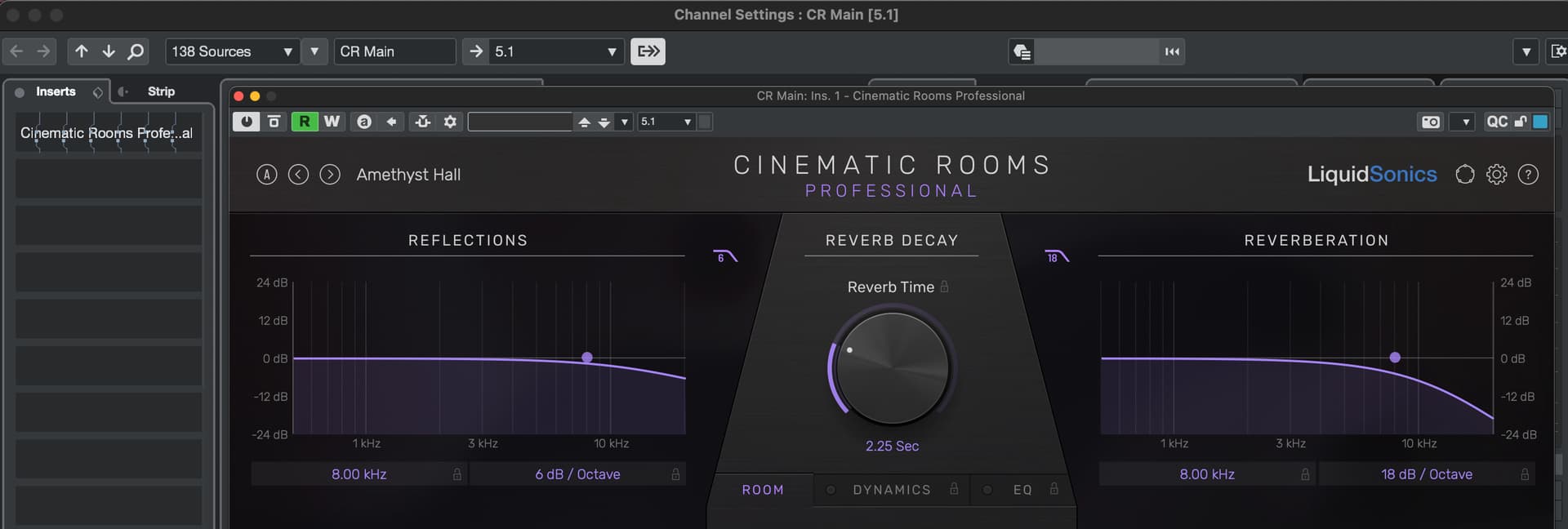Screen dimensions: 1568x529
Task: Lock the 6 dB / Octave slope
Action: pos(675,474)
